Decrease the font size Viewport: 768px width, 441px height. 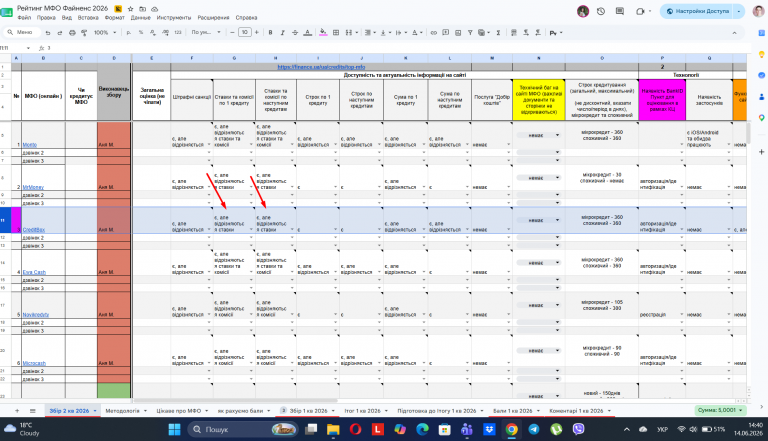click(233, 32)
